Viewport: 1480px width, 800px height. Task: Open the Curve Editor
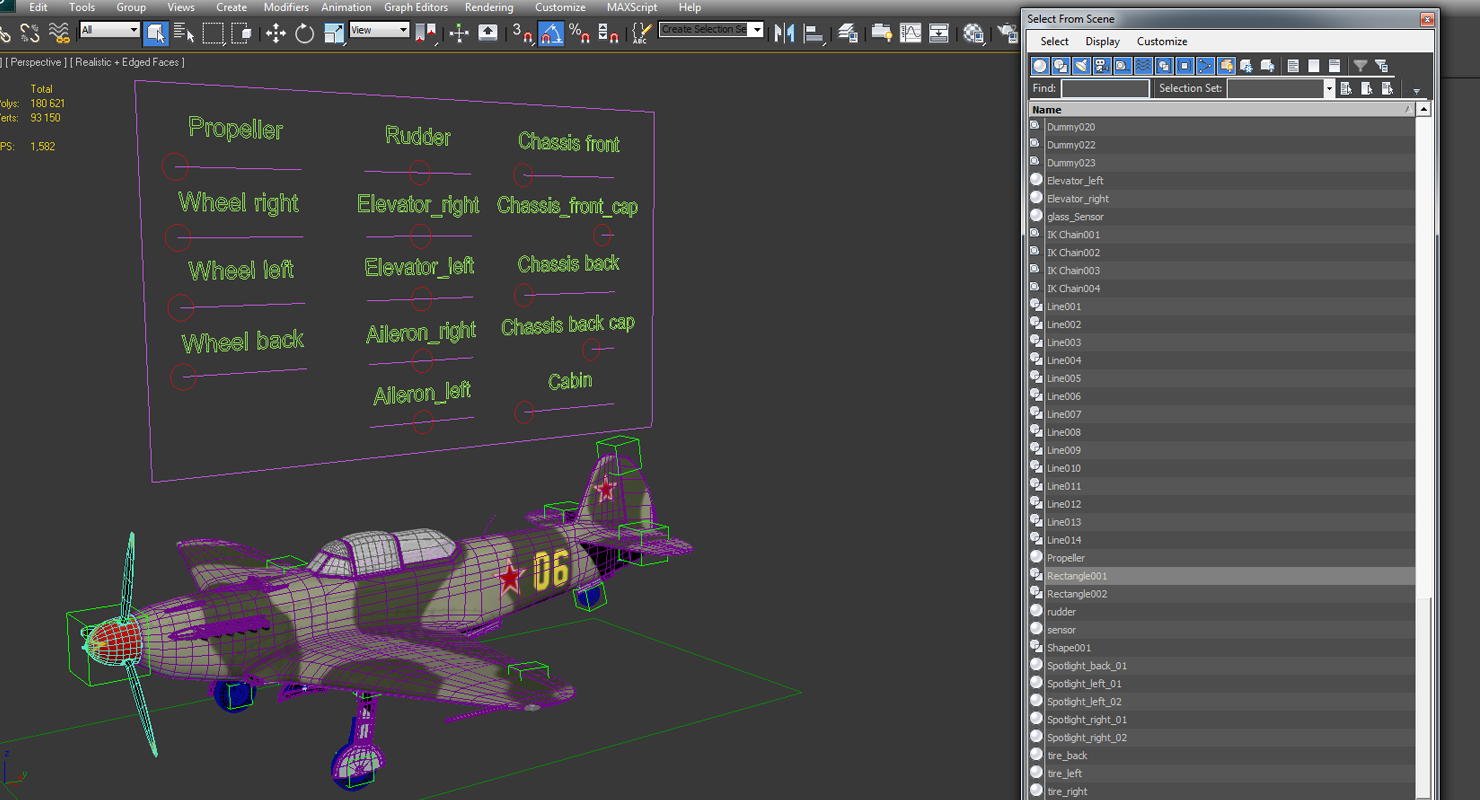(910, 32)
